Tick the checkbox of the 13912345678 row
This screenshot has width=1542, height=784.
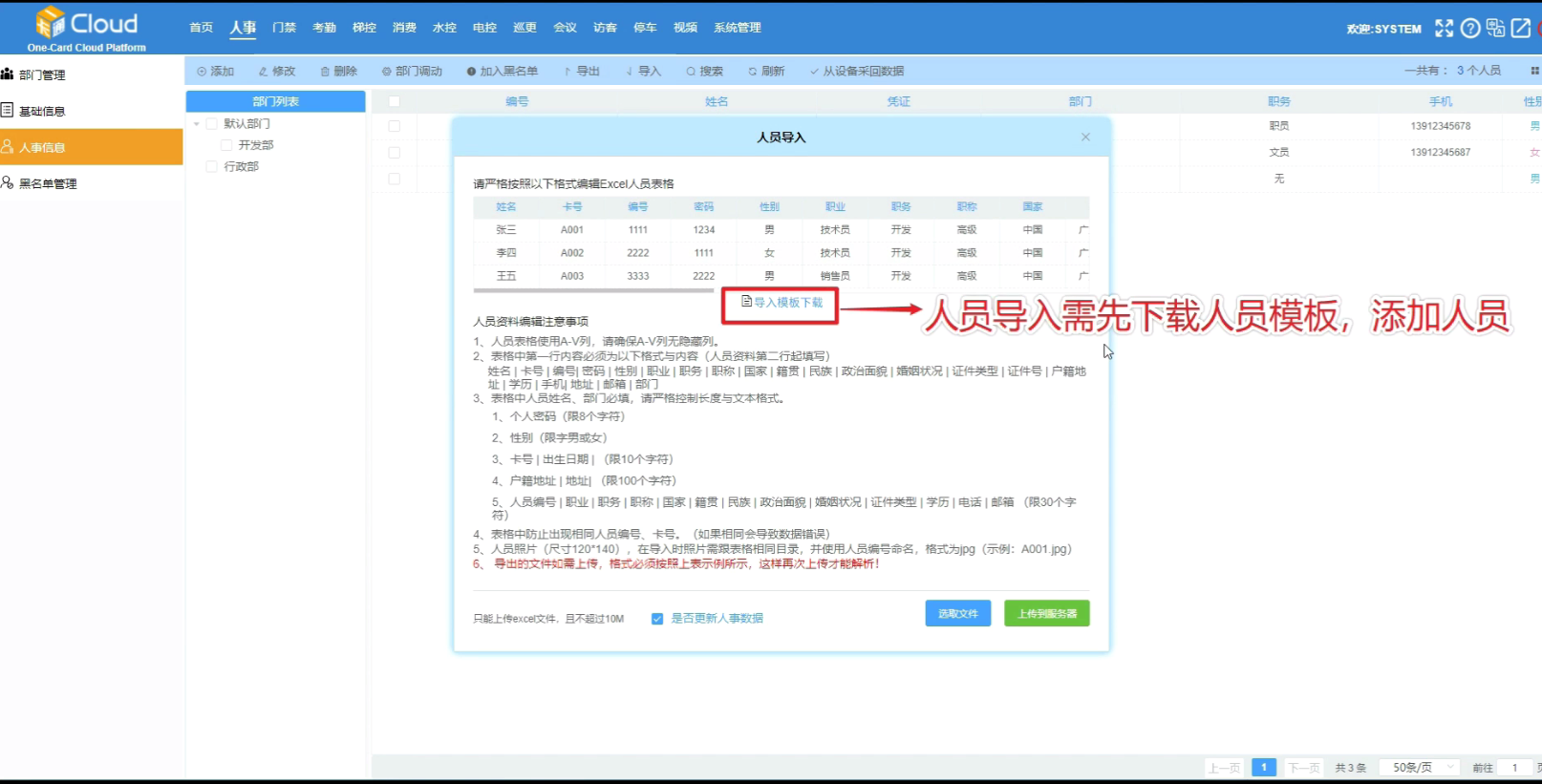(x=395, y=126)
